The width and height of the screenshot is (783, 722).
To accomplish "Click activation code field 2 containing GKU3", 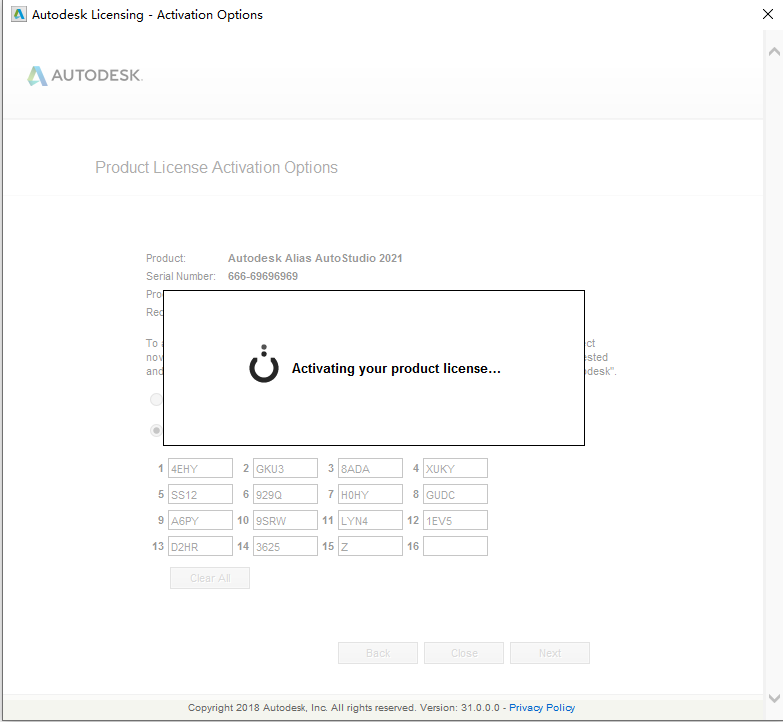I will click(x=285, y=468).
